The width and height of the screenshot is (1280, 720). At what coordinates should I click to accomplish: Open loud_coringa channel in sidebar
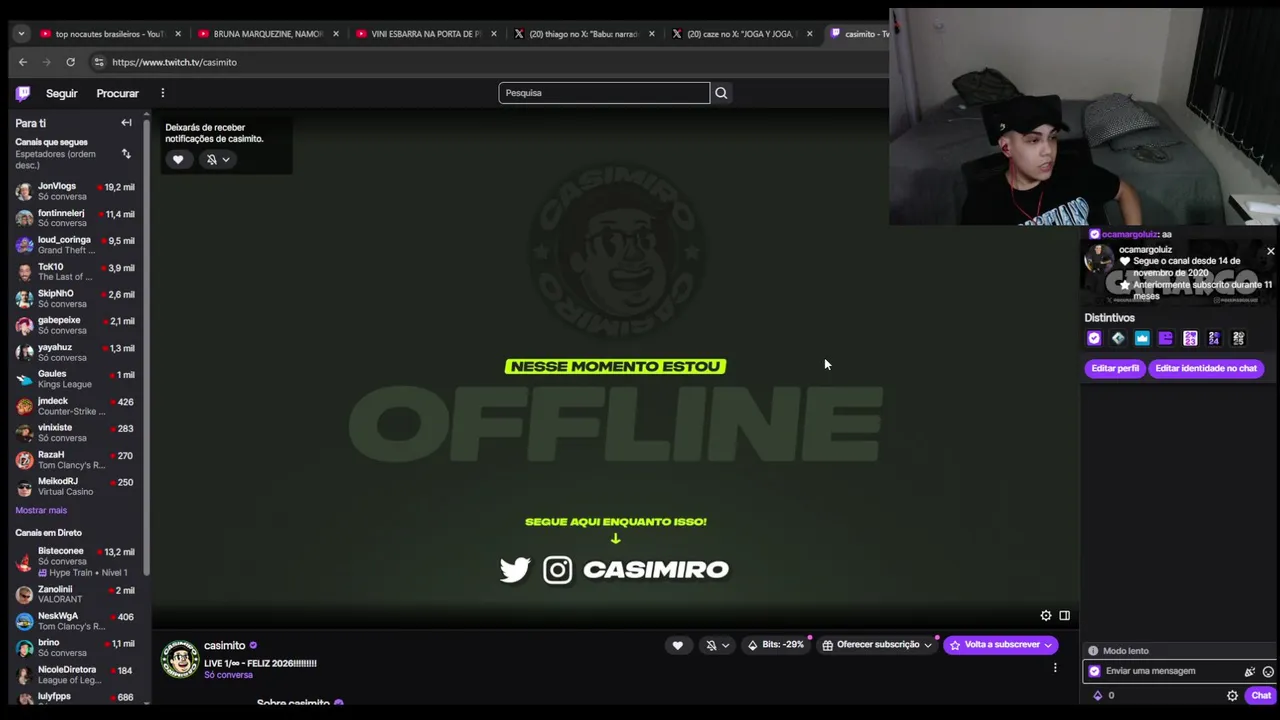(x=75, y=245)
